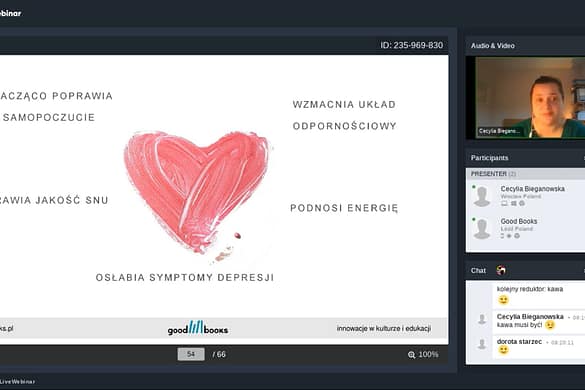Screen dimensions: 585x390
Task: Select the slide page number field showing 54
Action: 191,354
